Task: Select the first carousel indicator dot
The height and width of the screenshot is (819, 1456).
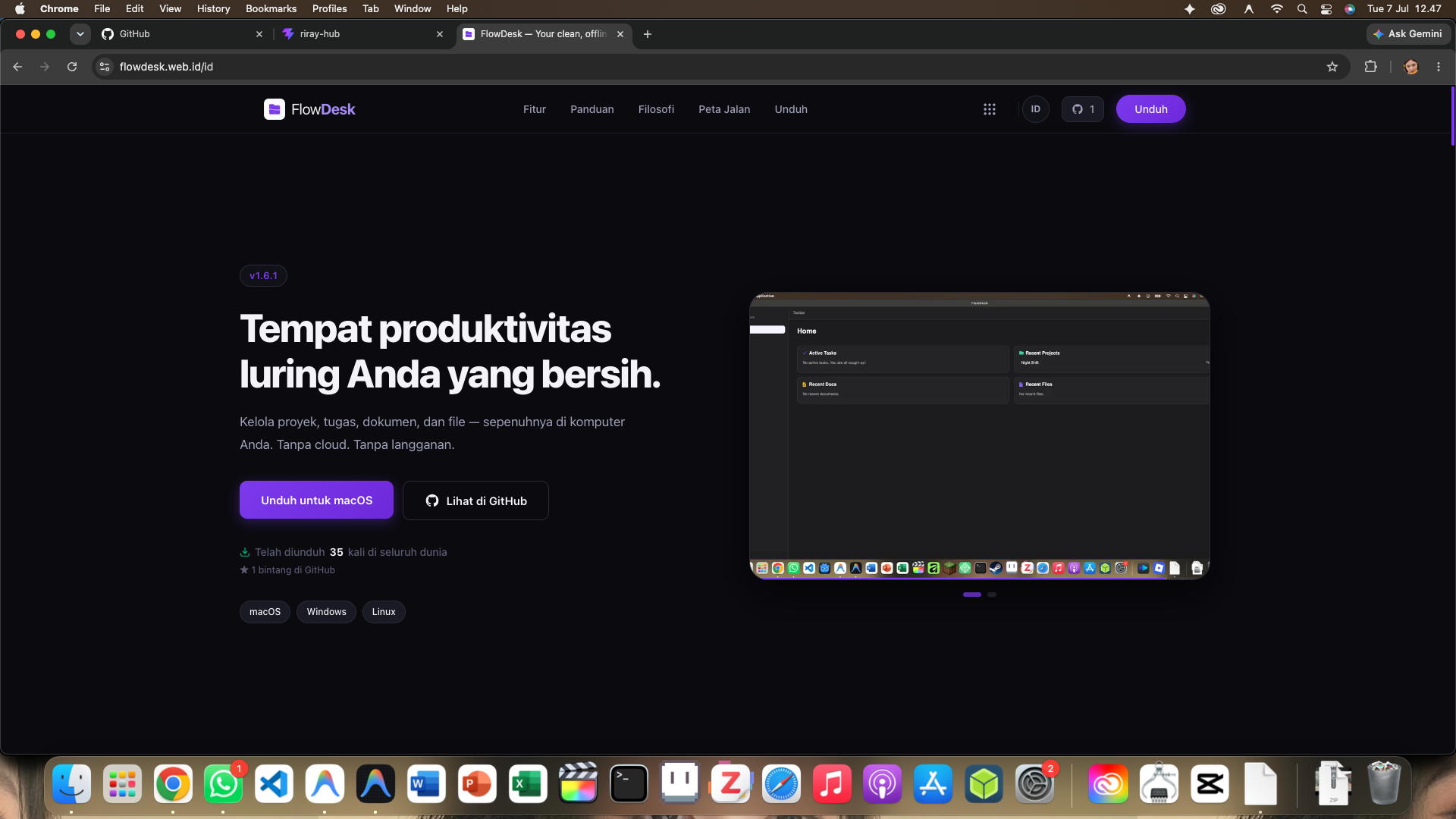Action: pos(972,595)
